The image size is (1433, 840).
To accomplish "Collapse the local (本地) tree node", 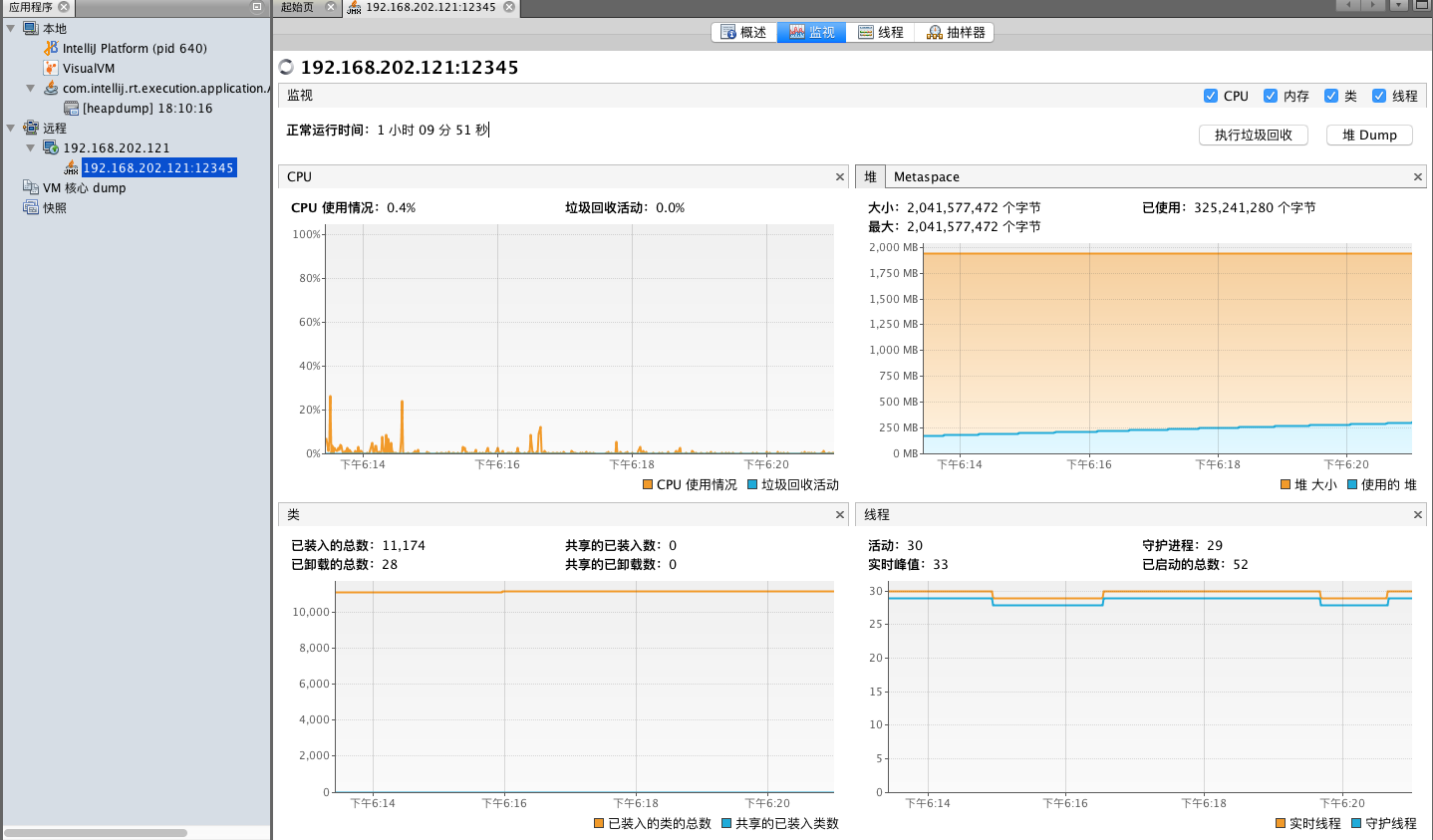I will click(11, 28).
